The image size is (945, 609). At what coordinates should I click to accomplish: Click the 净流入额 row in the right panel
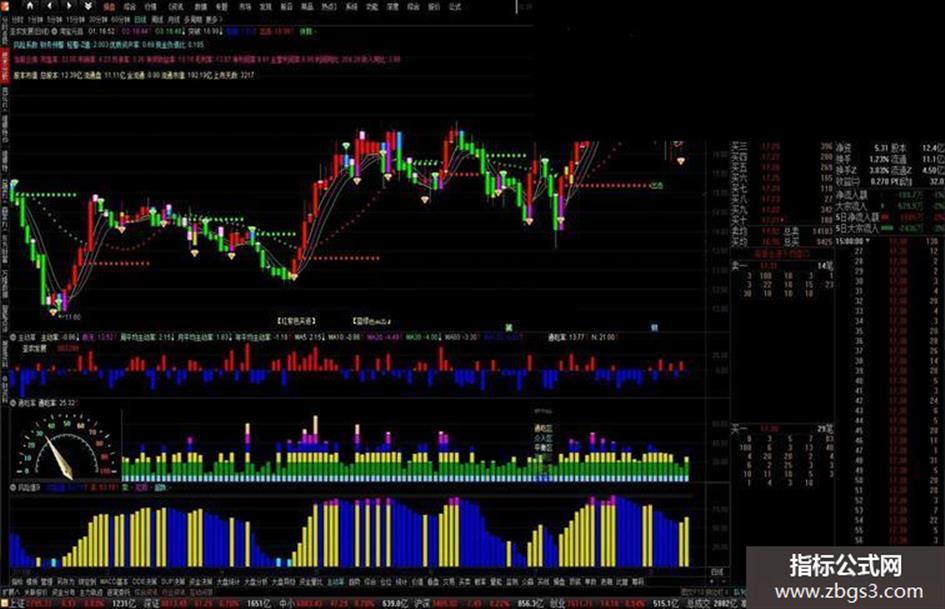pos(890,195)
